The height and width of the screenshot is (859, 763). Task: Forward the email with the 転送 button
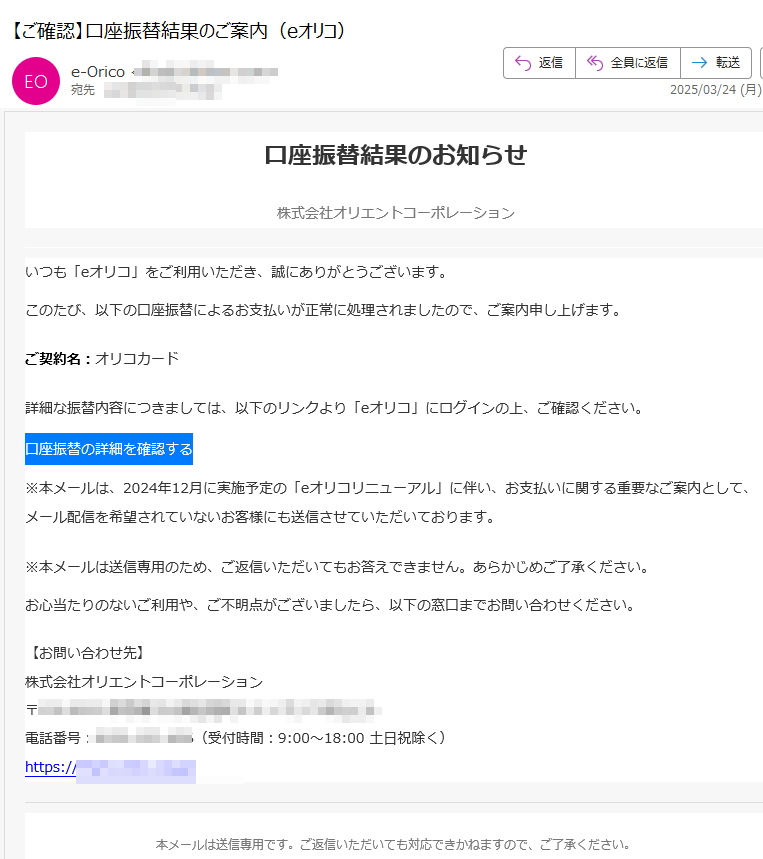(x=716, y=62)
